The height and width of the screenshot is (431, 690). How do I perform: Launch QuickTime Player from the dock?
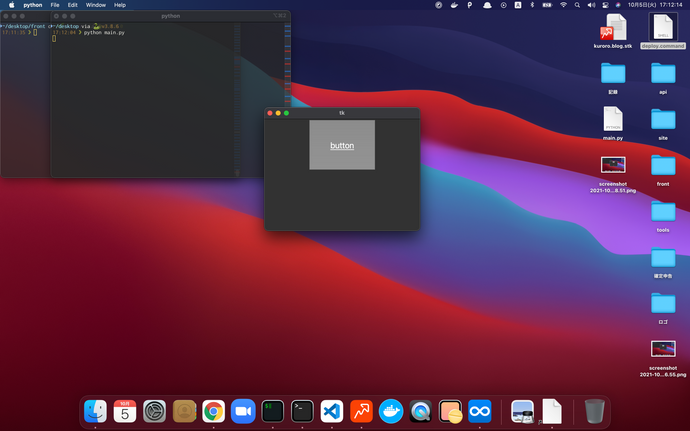[x=420, y=411]
